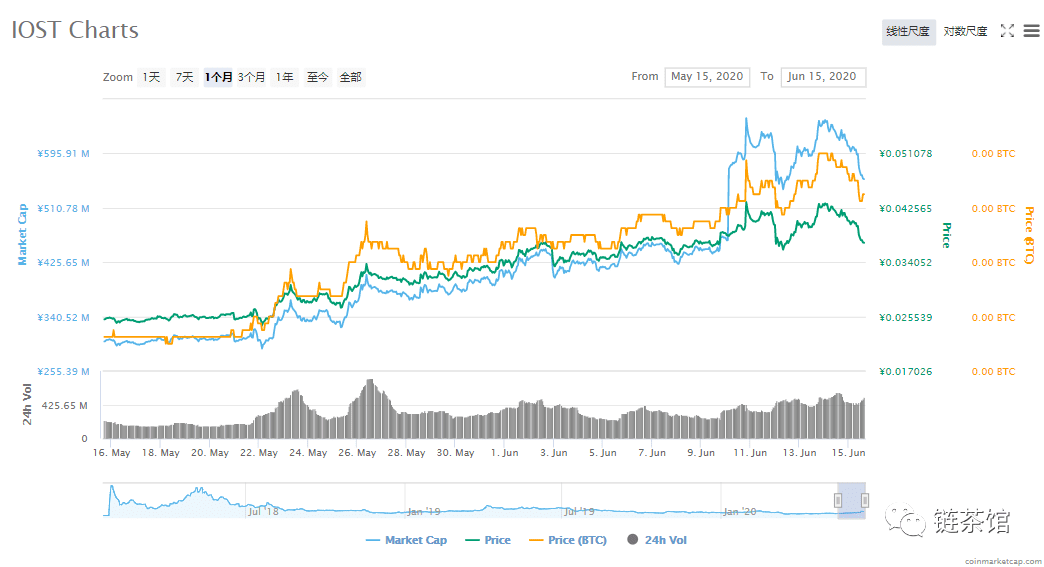This screenshot has height=567, width=1044.
Task: Set zoom to 1天
Action: click(x=151, y=77)
